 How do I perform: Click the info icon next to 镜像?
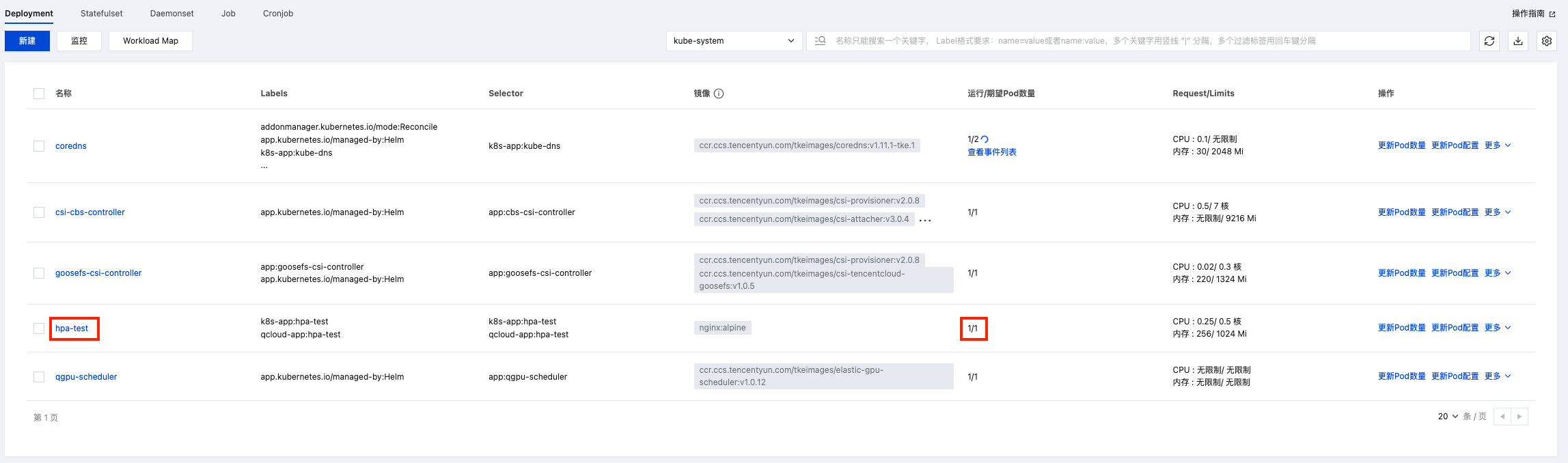point(719,94)
